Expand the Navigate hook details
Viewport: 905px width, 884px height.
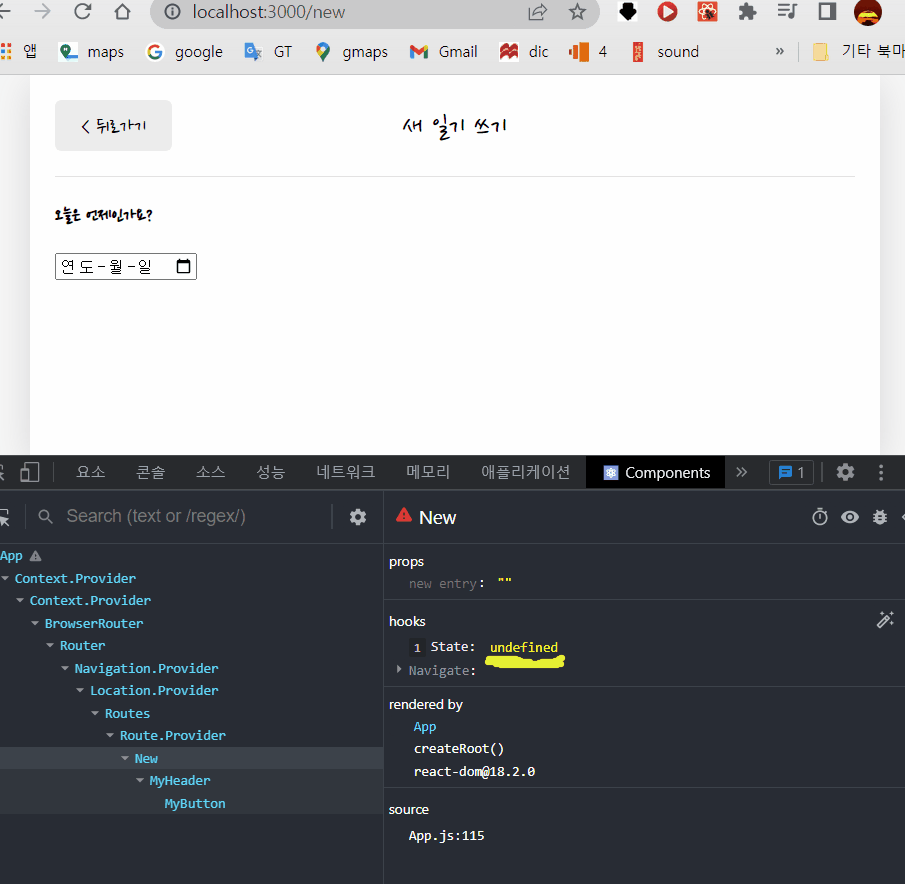coord(399,669)
